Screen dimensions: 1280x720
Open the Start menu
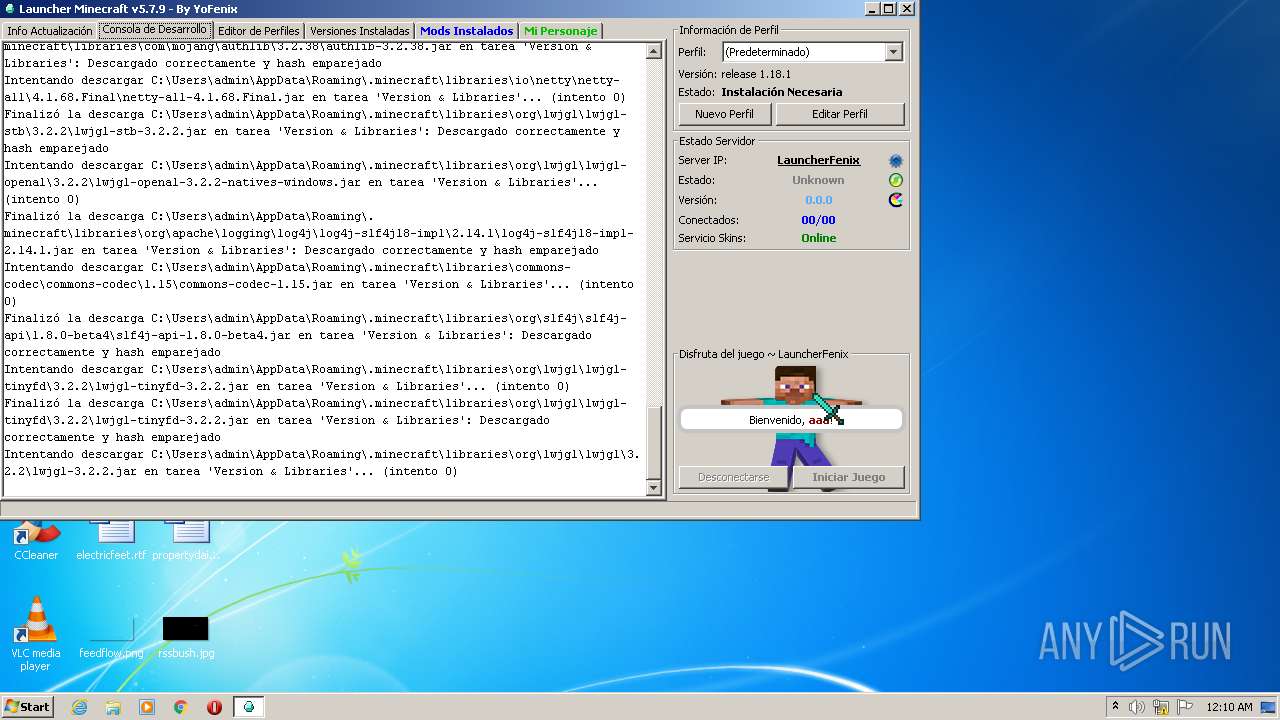click(27, 707)
